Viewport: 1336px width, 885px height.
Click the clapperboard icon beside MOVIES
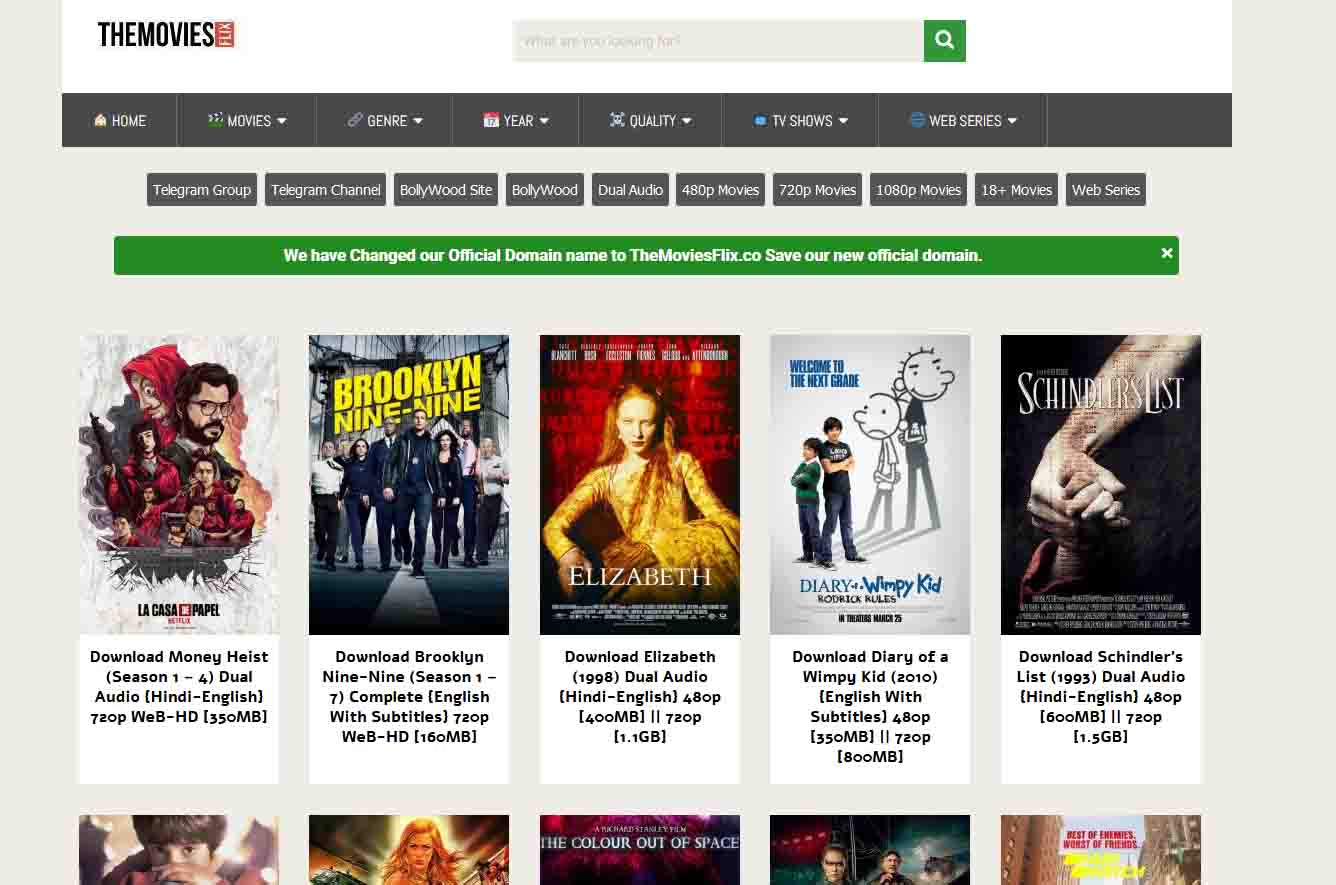(x=215, y=120)
